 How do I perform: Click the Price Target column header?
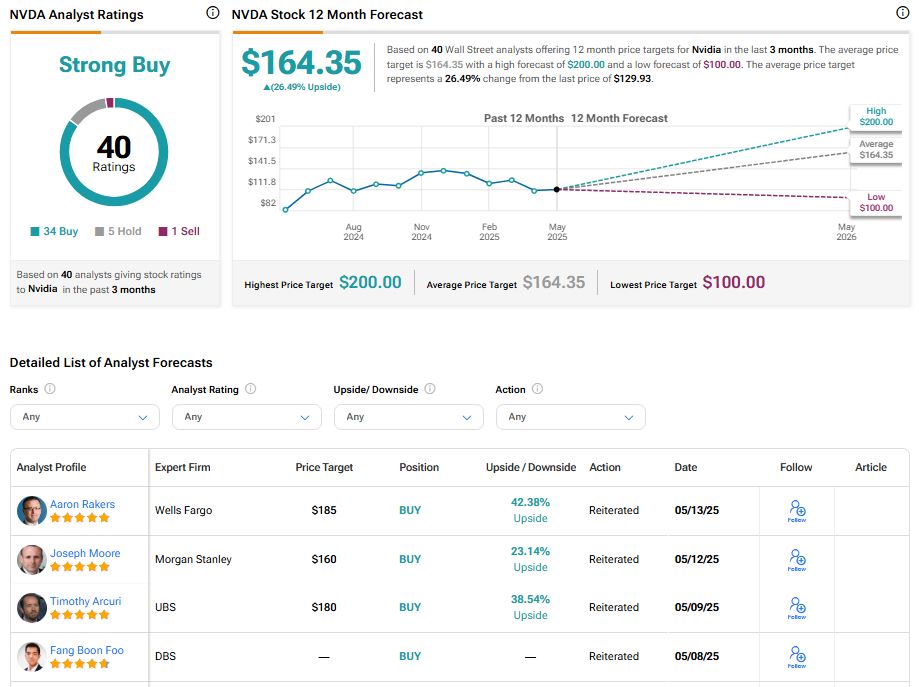324,467
